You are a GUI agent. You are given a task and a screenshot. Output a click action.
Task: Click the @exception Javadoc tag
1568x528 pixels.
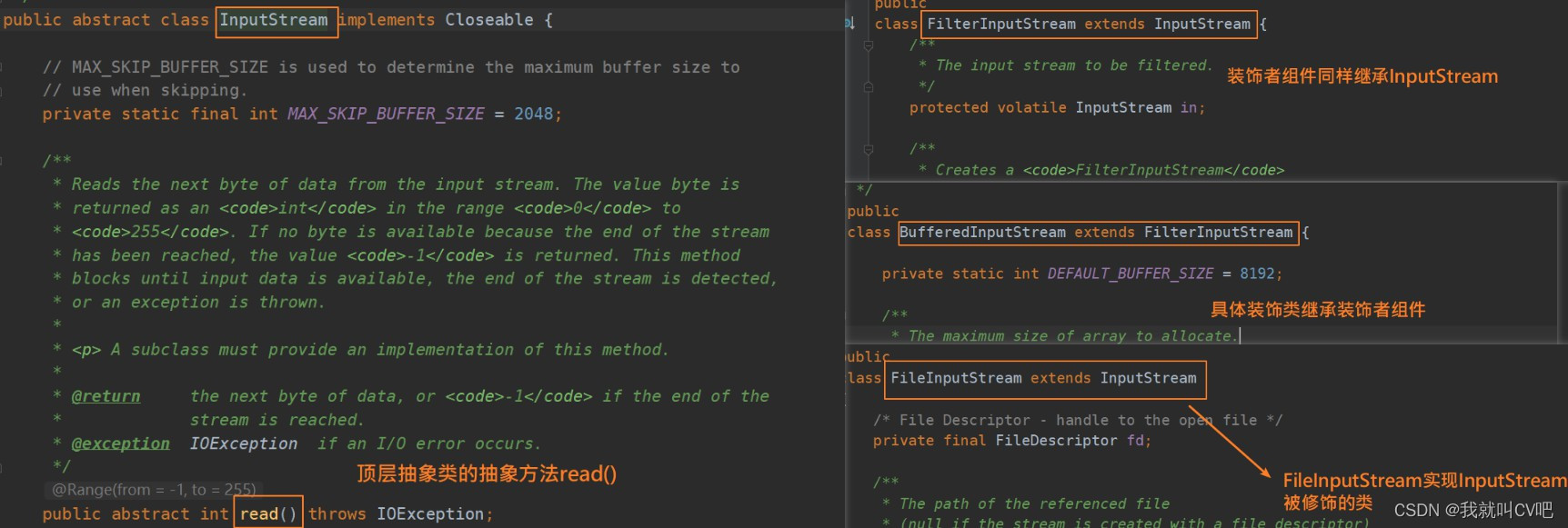point(121,443)
